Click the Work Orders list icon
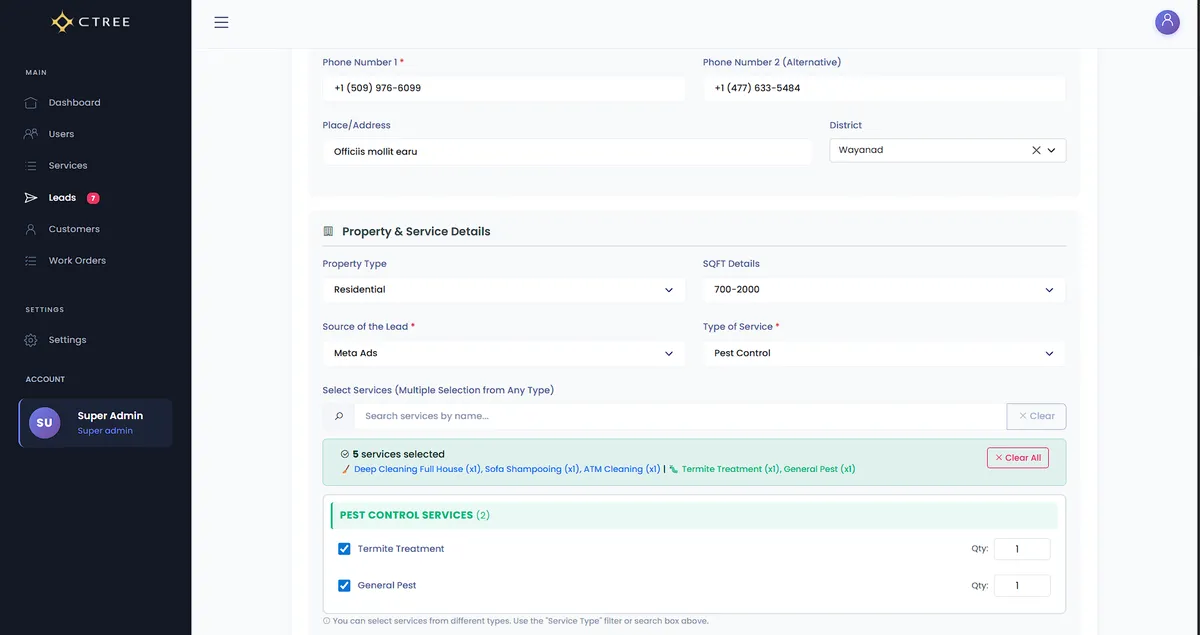Viewport: 1200px width, 635px height. tap(31, 261)
